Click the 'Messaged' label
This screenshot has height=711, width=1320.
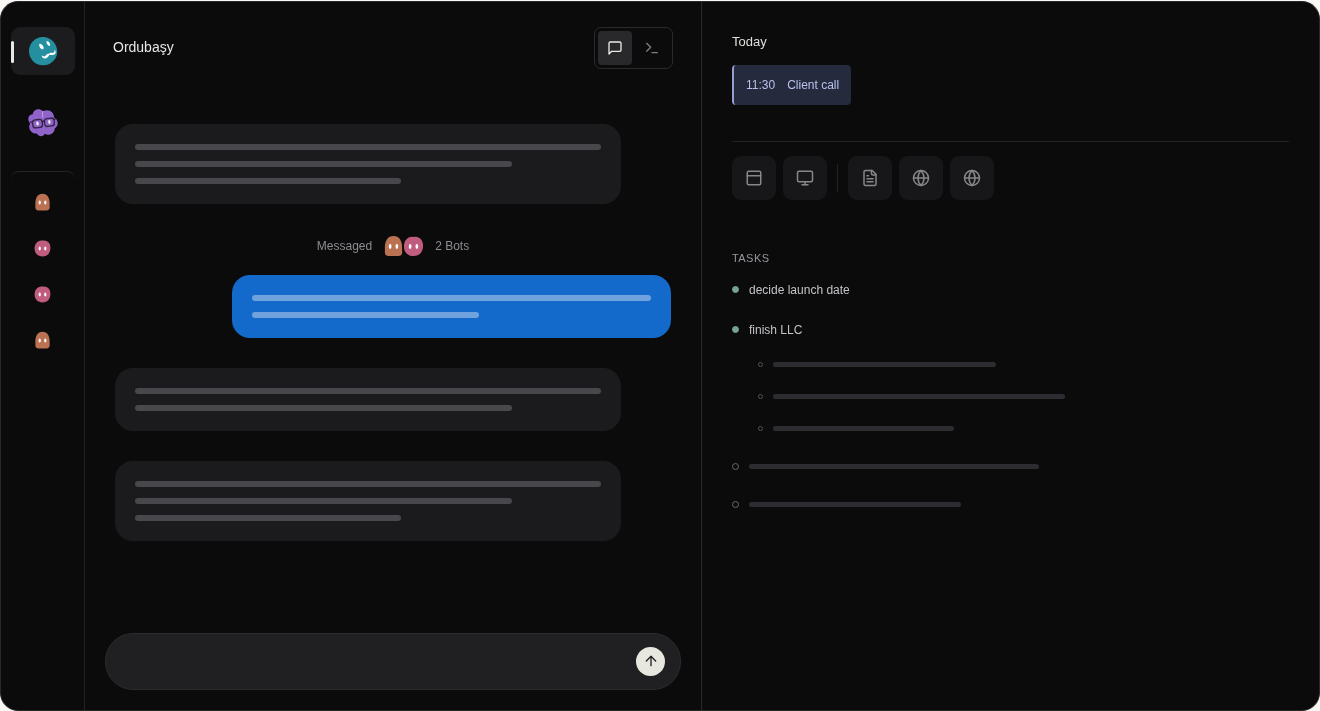pos(344,246)
